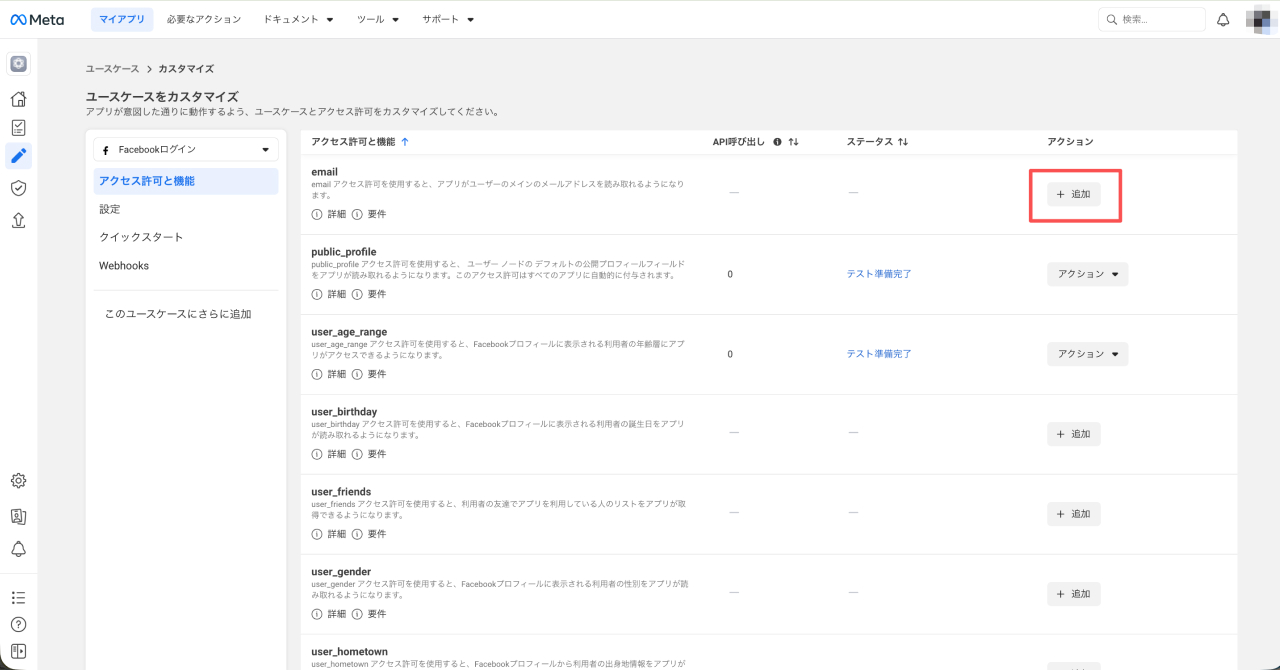This screenshot has height=670, width=1280.
Task: Click the shield check icon in sidebar
Action: 18,188
